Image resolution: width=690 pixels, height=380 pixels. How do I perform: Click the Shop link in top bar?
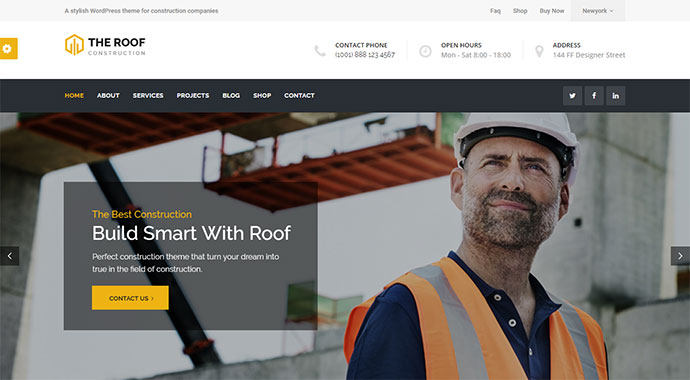(x=520, y=11)
